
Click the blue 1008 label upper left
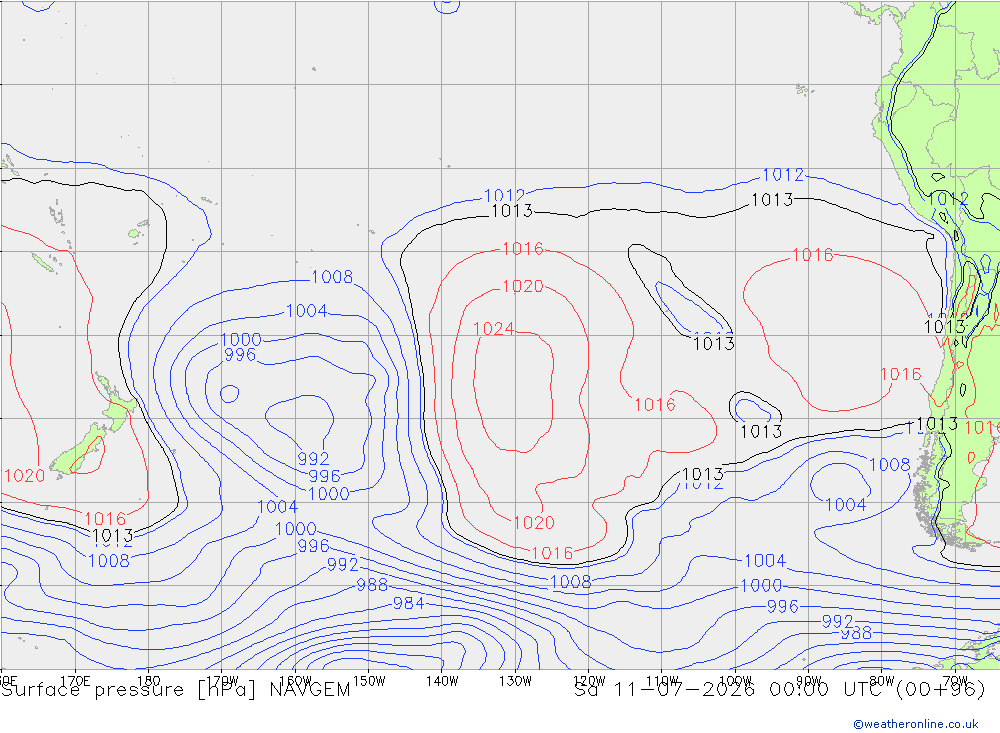[332, 277]
